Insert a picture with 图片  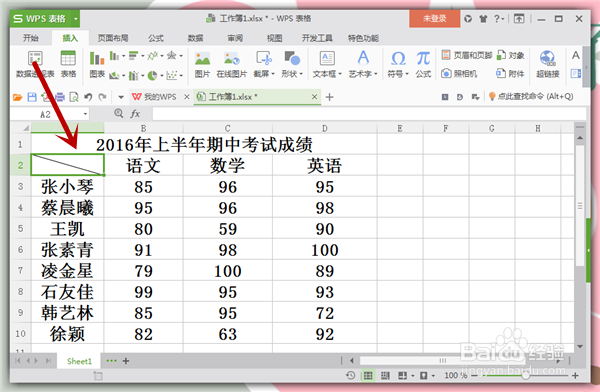pos(202,64)
